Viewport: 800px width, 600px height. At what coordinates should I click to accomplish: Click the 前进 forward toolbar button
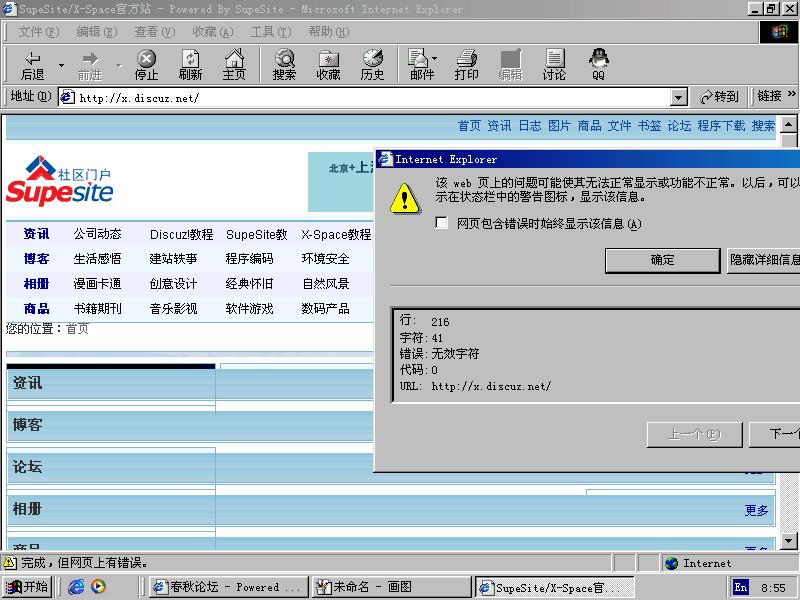[90, 65]
